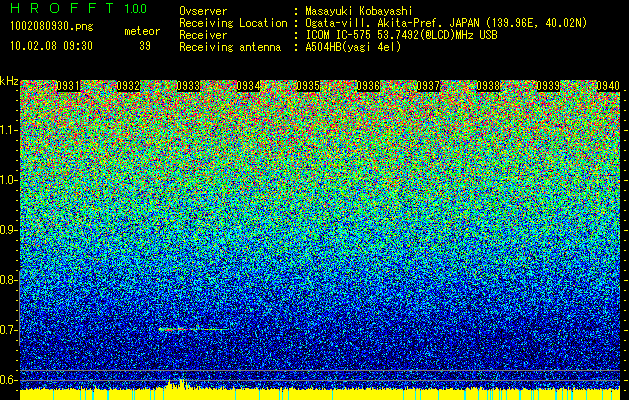Click the 0931 time marker
This screenshot has width=629, height=400.
(x=68, y=86)
